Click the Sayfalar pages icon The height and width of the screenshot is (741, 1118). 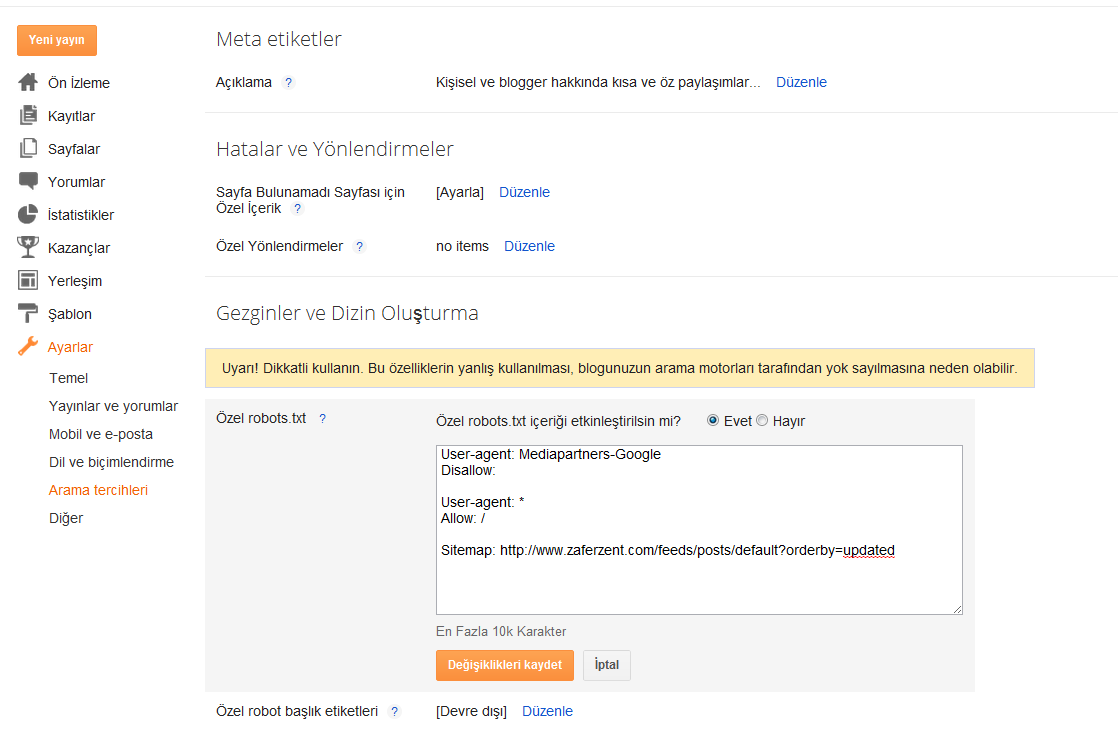tap(28, 148)
